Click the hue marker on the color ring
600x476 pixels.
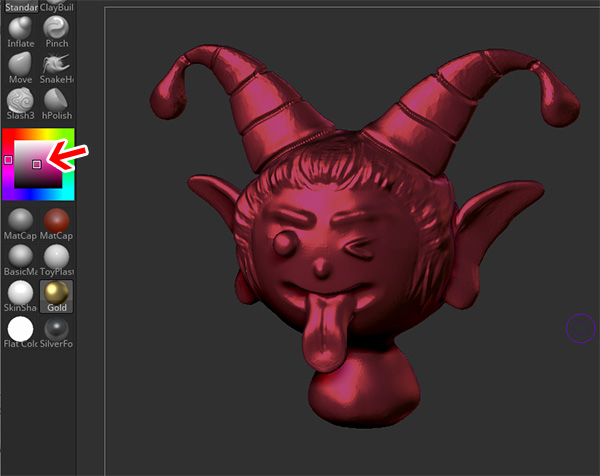[8, 159]
